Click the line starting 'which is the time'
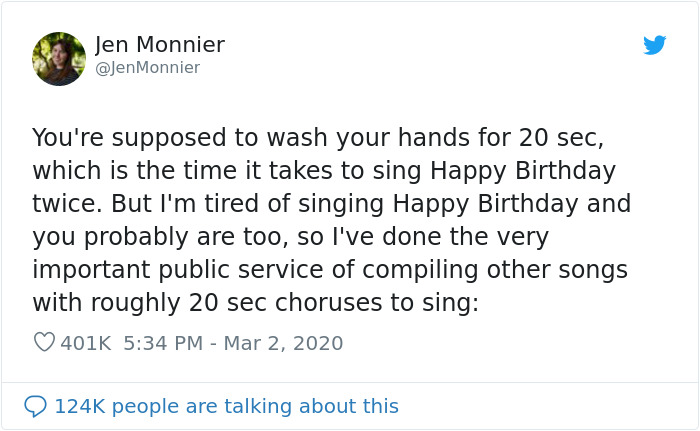 pos(323,170)
